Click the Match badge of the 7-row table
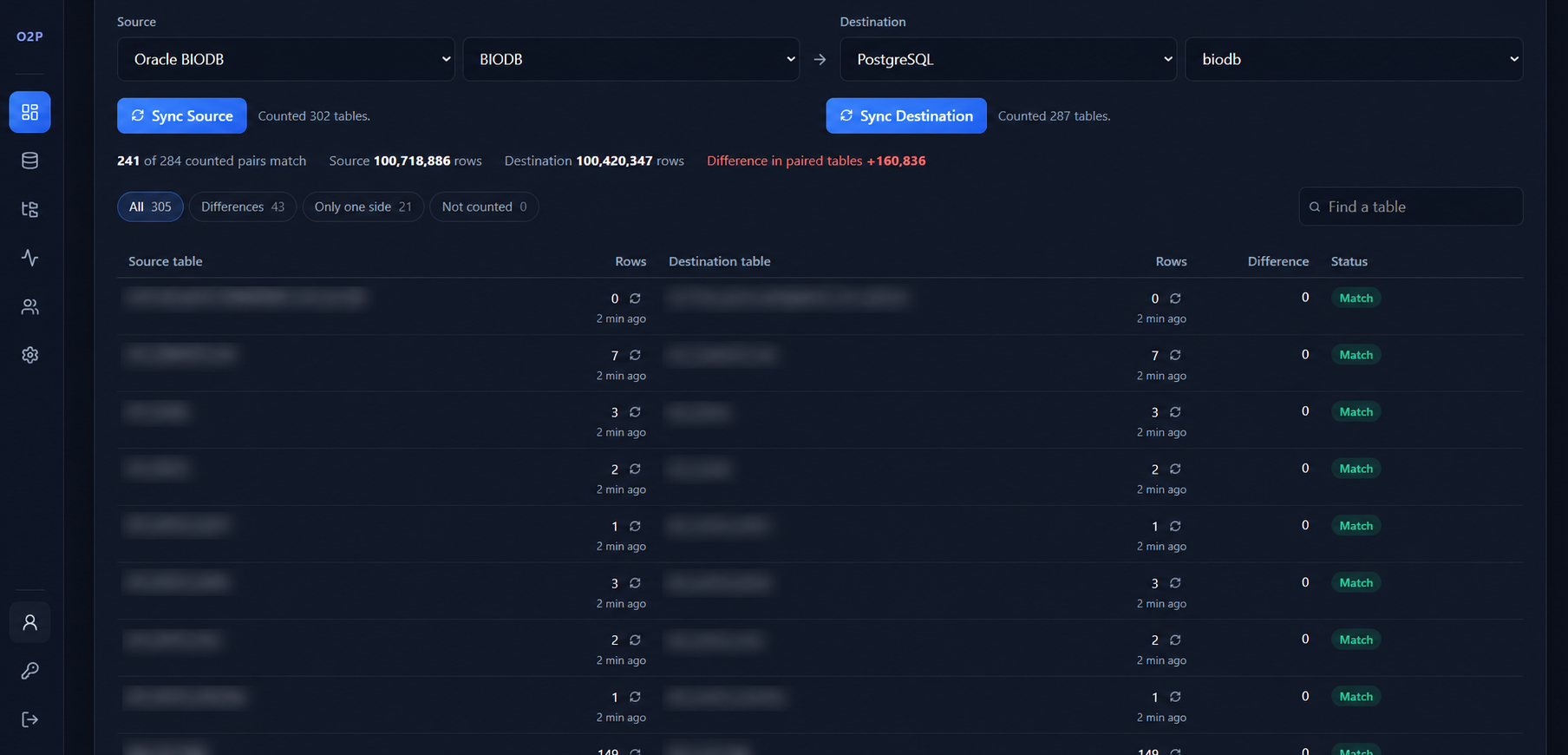 click(x=1356, y=355)
